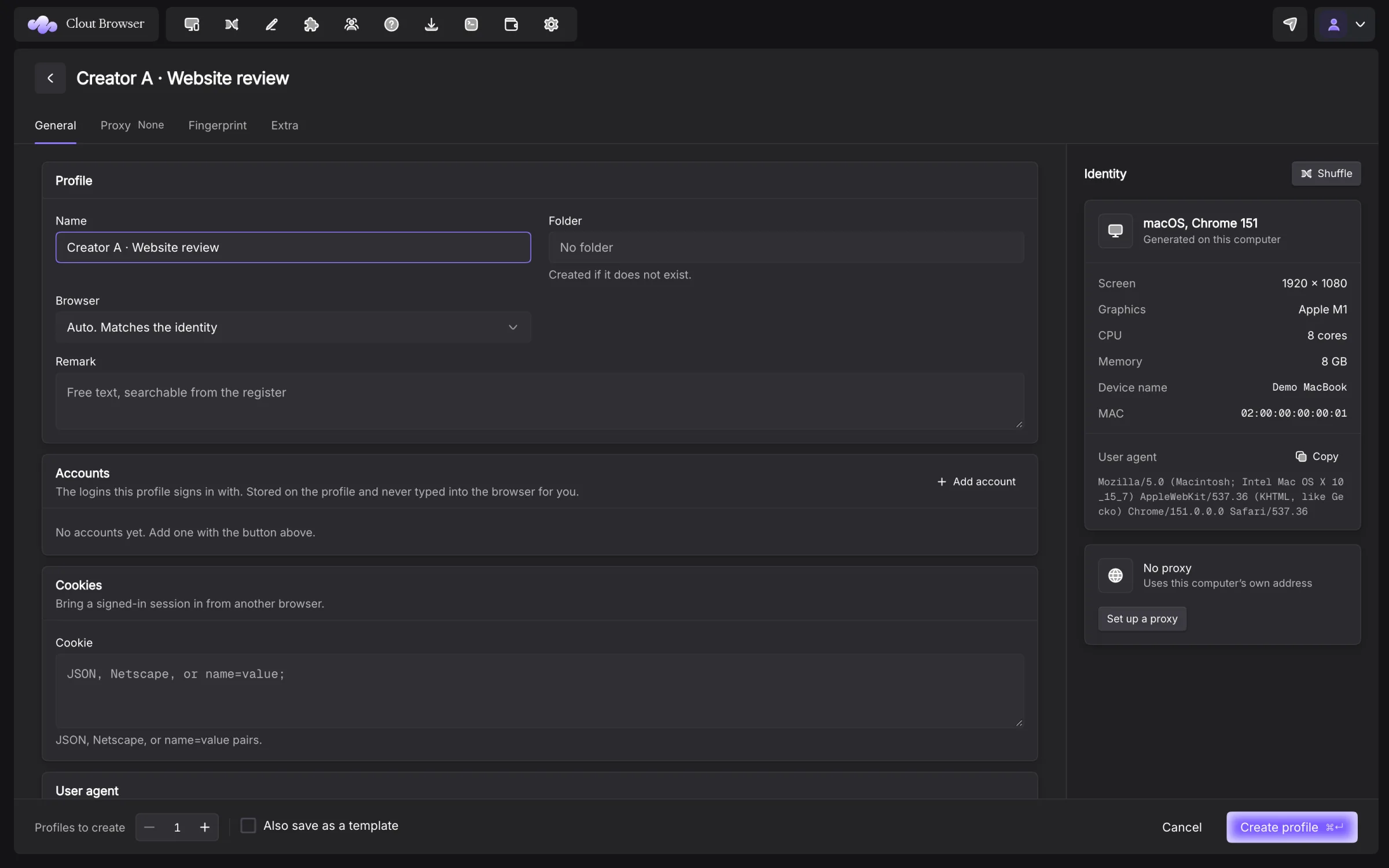Shuffle the identity
The image size is (1389, 868).
[x=1326, y=174]
